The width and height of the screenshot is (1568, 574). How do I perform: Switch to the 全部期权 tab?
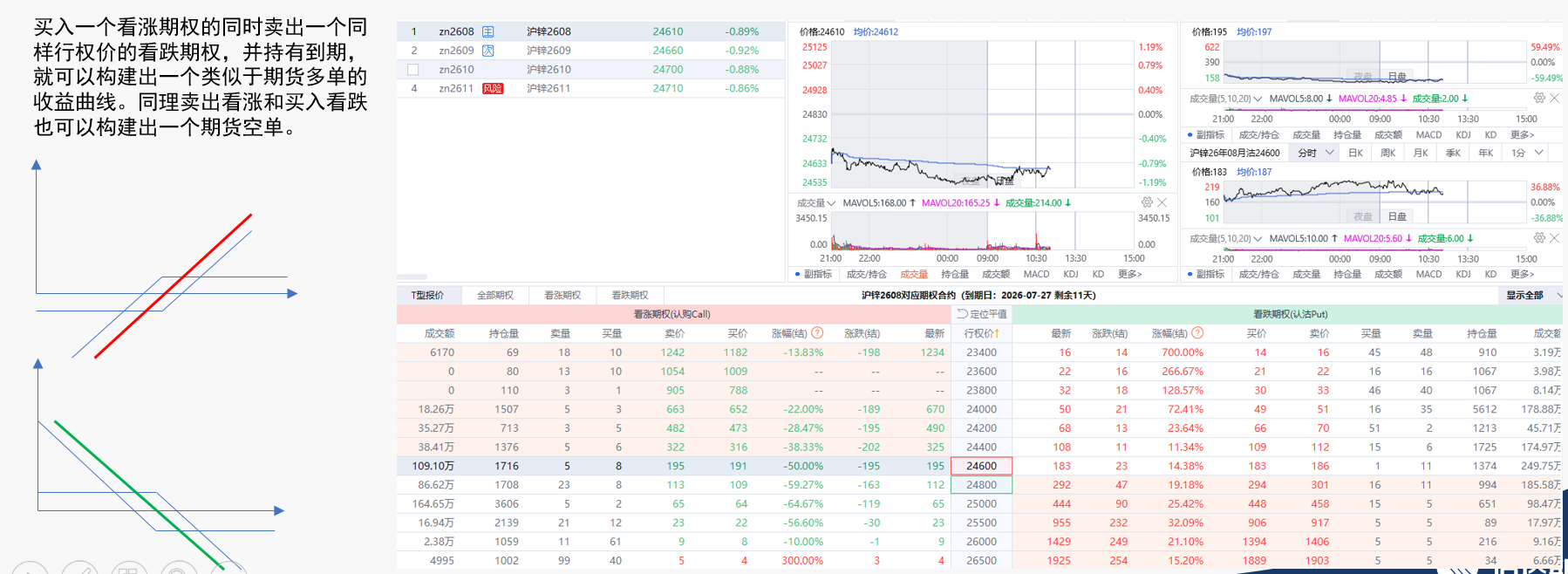[x=495, y=296]
